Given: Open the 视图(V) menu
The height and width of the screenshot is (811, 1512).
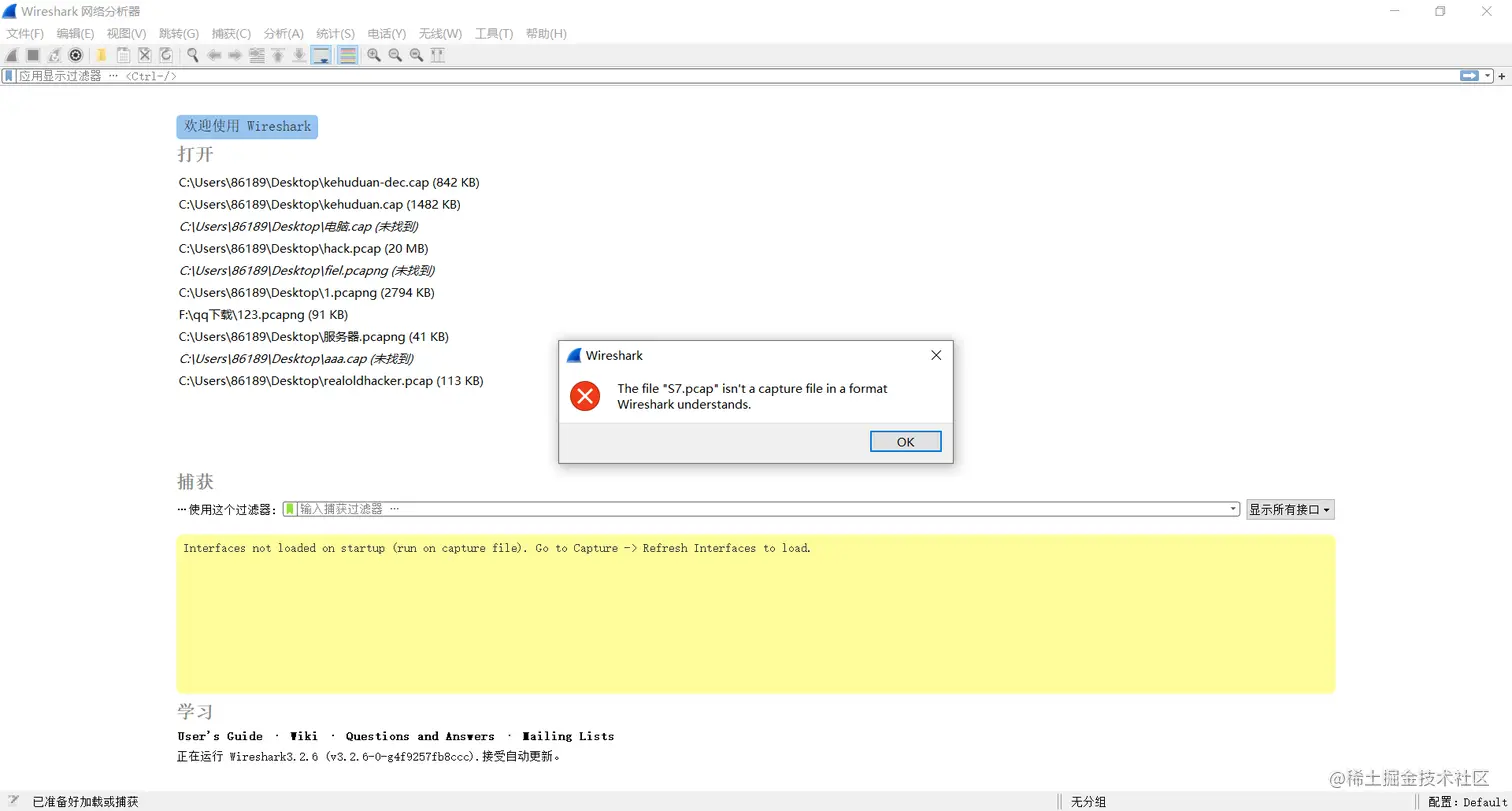Looking at the screenshot, I should pos(126,33).
